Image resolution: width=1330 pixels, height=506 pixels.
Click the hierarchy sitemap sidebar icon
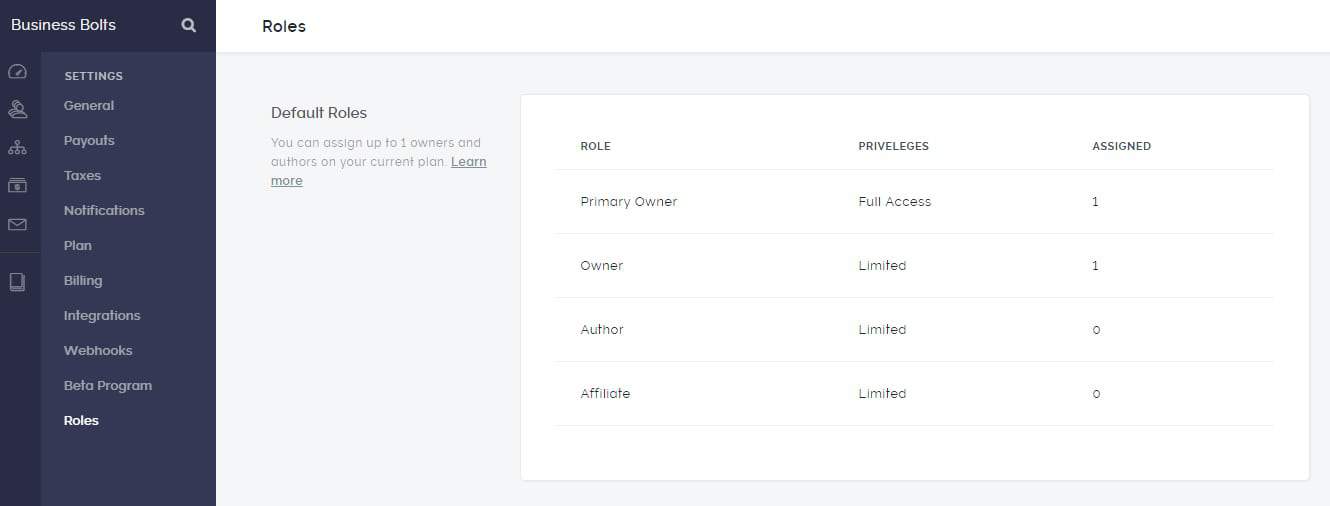[x=17, y=148]
